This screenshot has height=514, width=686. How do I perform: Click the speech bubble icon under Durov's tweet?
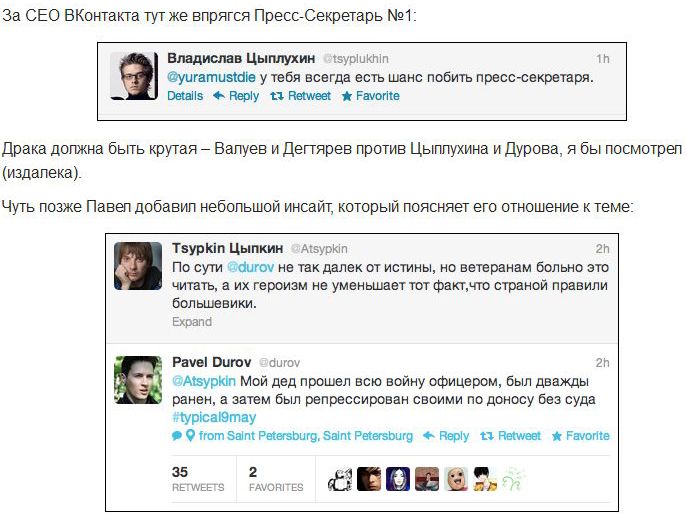[177, 436]
